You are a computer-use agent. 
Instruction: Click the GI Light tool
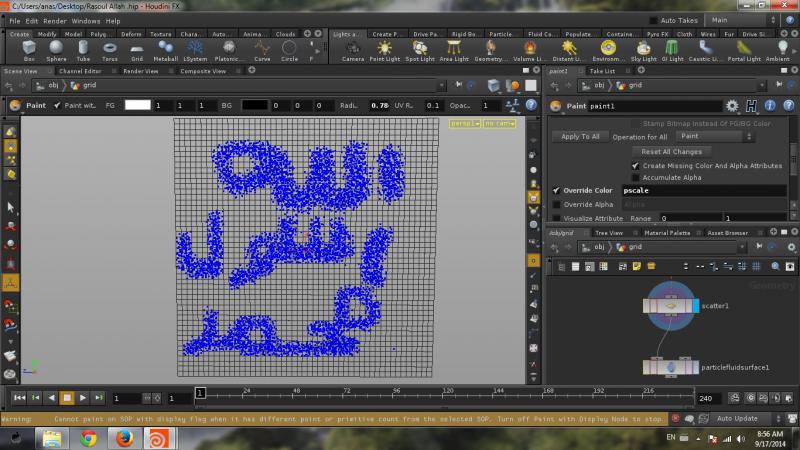672,51
